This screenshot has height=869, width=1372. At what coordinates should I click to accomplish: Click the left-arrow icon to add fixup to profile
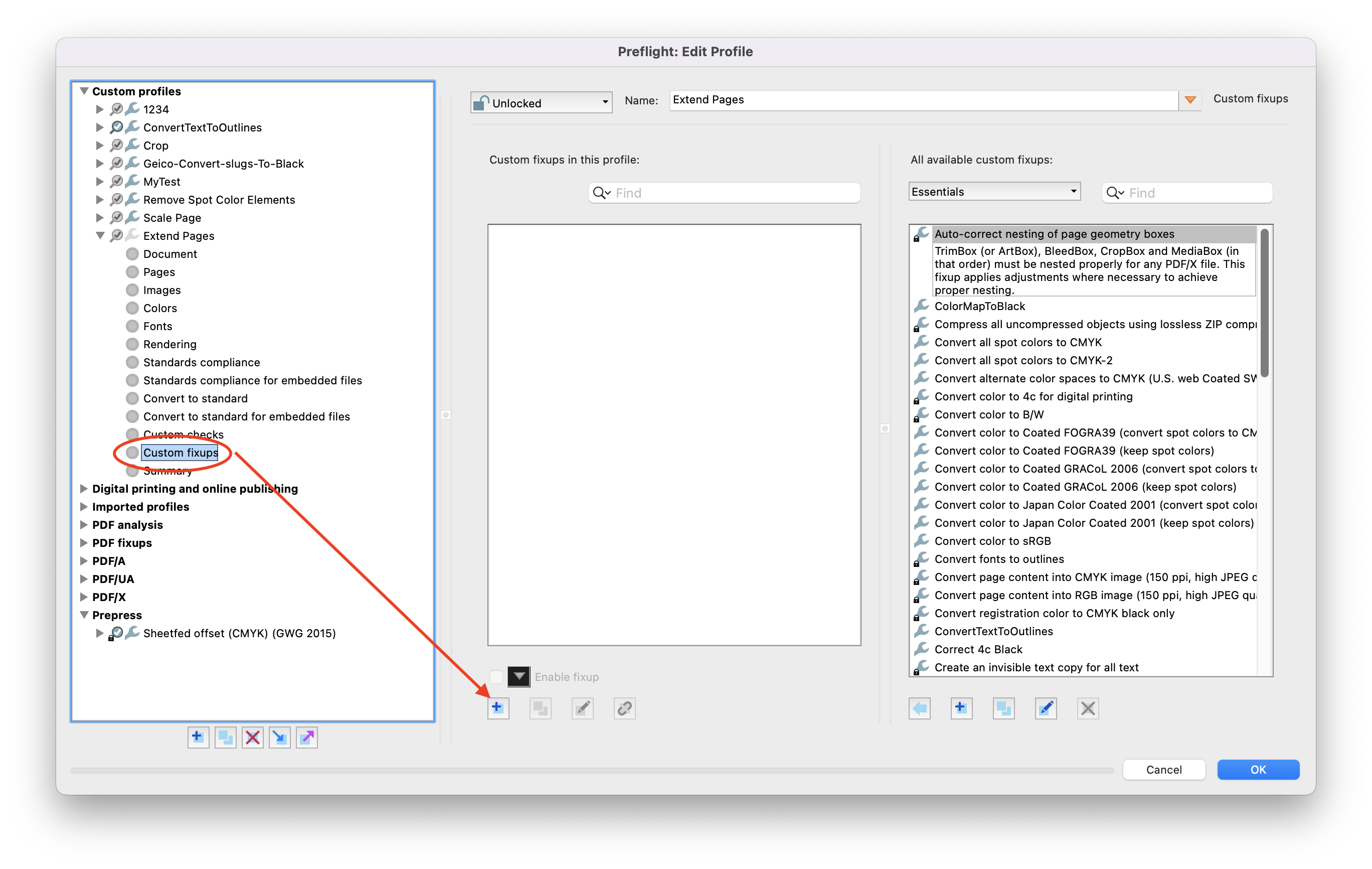tap(920, 708)
